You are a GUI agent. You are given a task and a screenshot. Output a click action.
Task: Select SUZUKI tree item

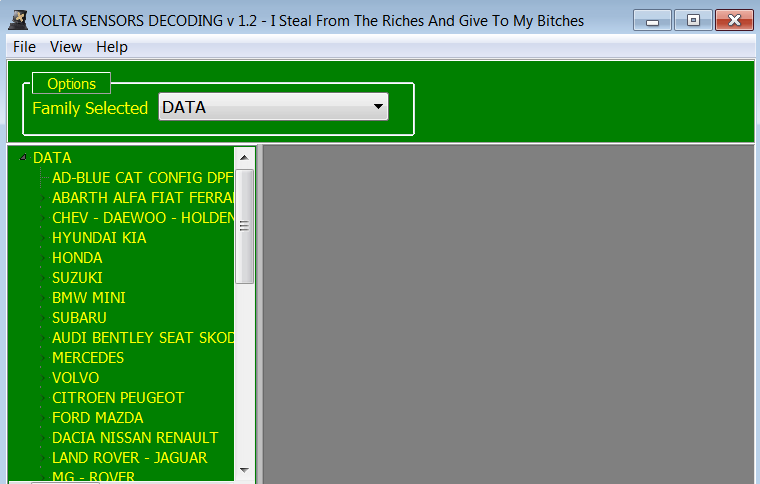coord(77,278)
